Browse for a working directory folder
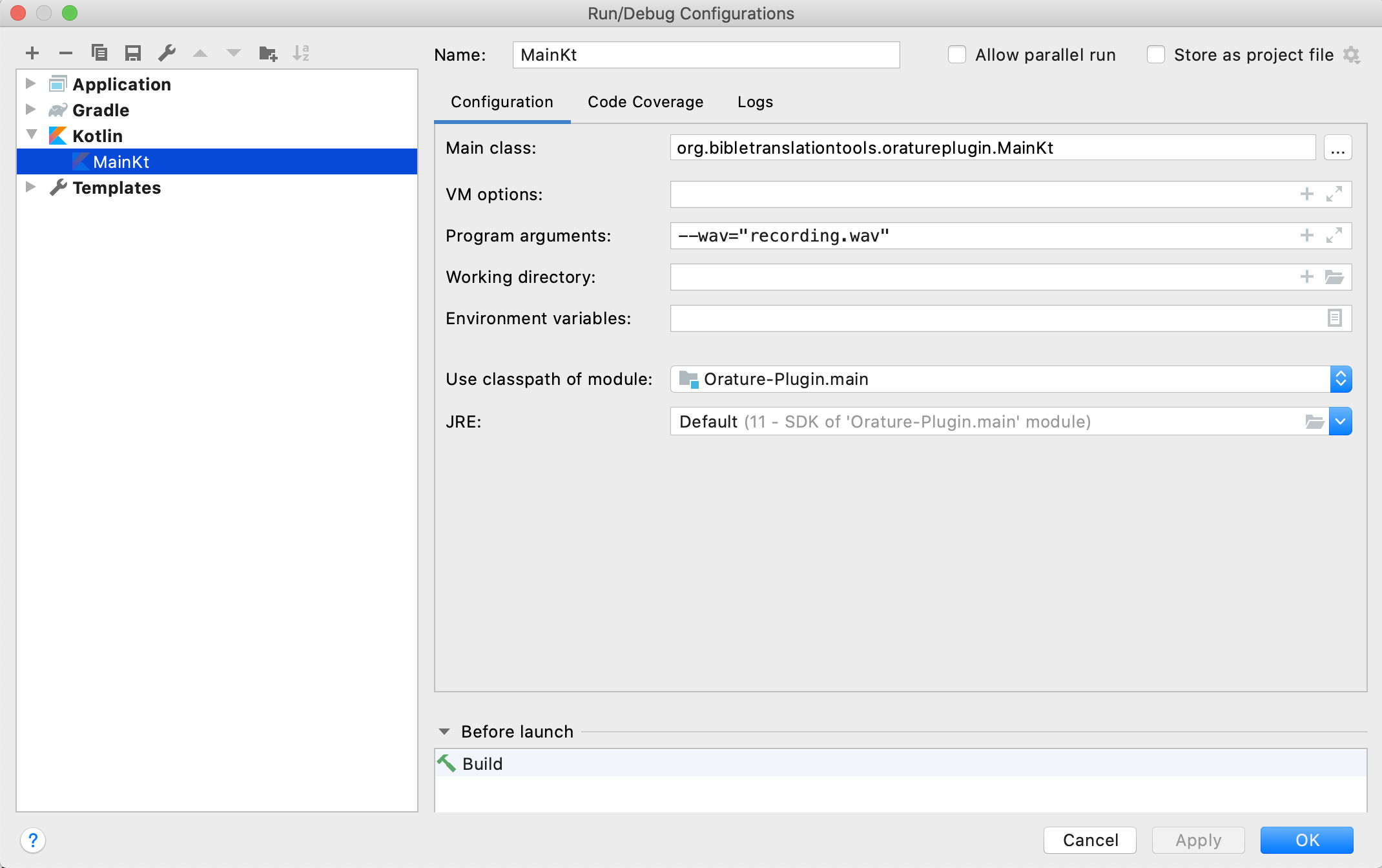Image resolution: width=1382 pixels, height=868 pixels. tap(1334, 277)
